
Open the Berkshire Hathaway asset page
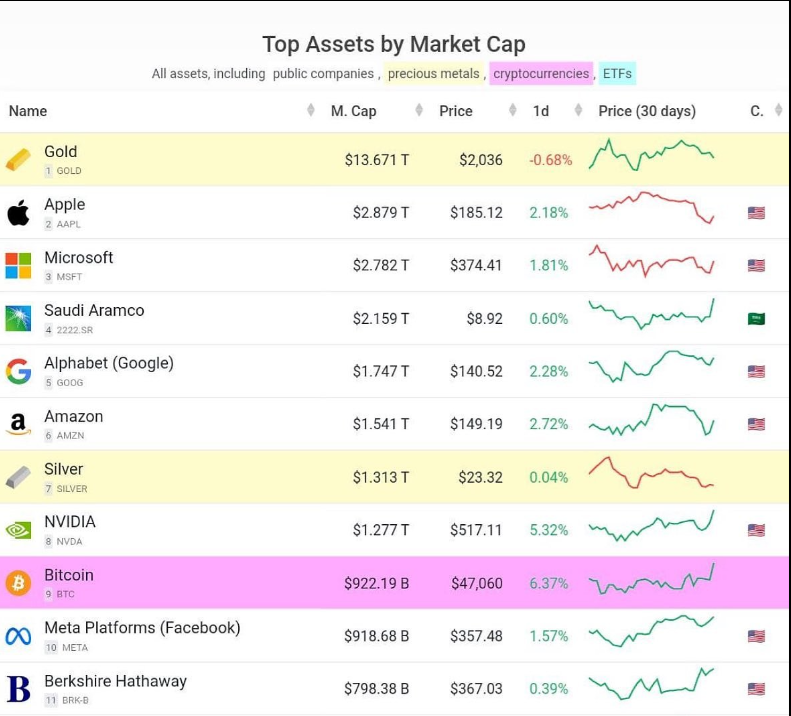click(115, 681)
